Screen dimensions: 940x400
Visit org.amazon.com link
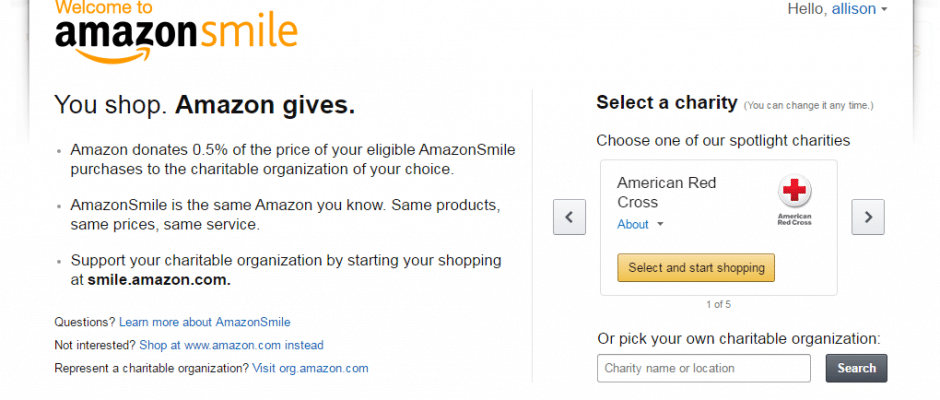click(310, 368)
